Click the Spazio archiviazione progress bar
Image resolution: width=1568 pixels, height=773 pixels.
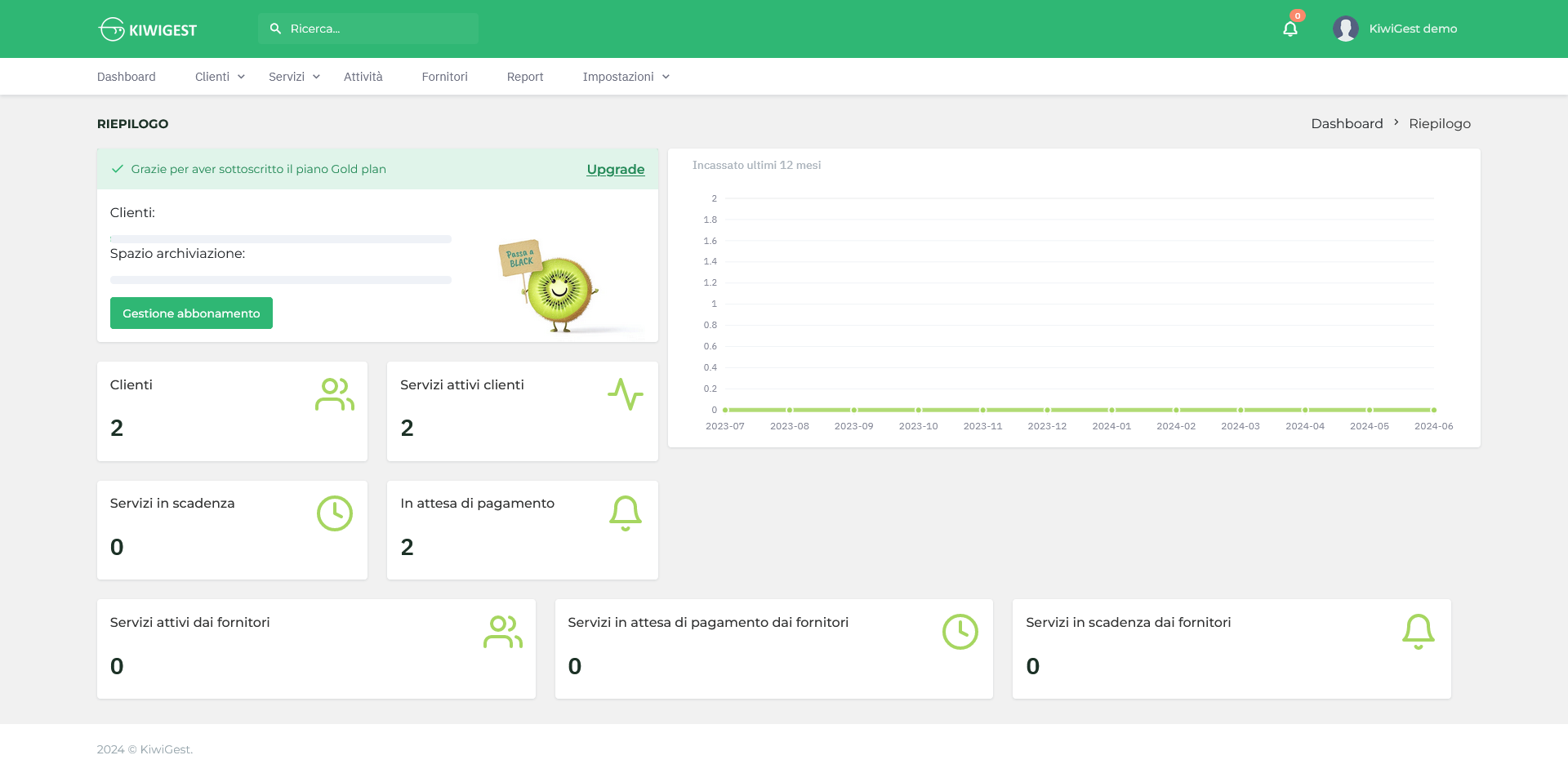click(x=281, y=280)
